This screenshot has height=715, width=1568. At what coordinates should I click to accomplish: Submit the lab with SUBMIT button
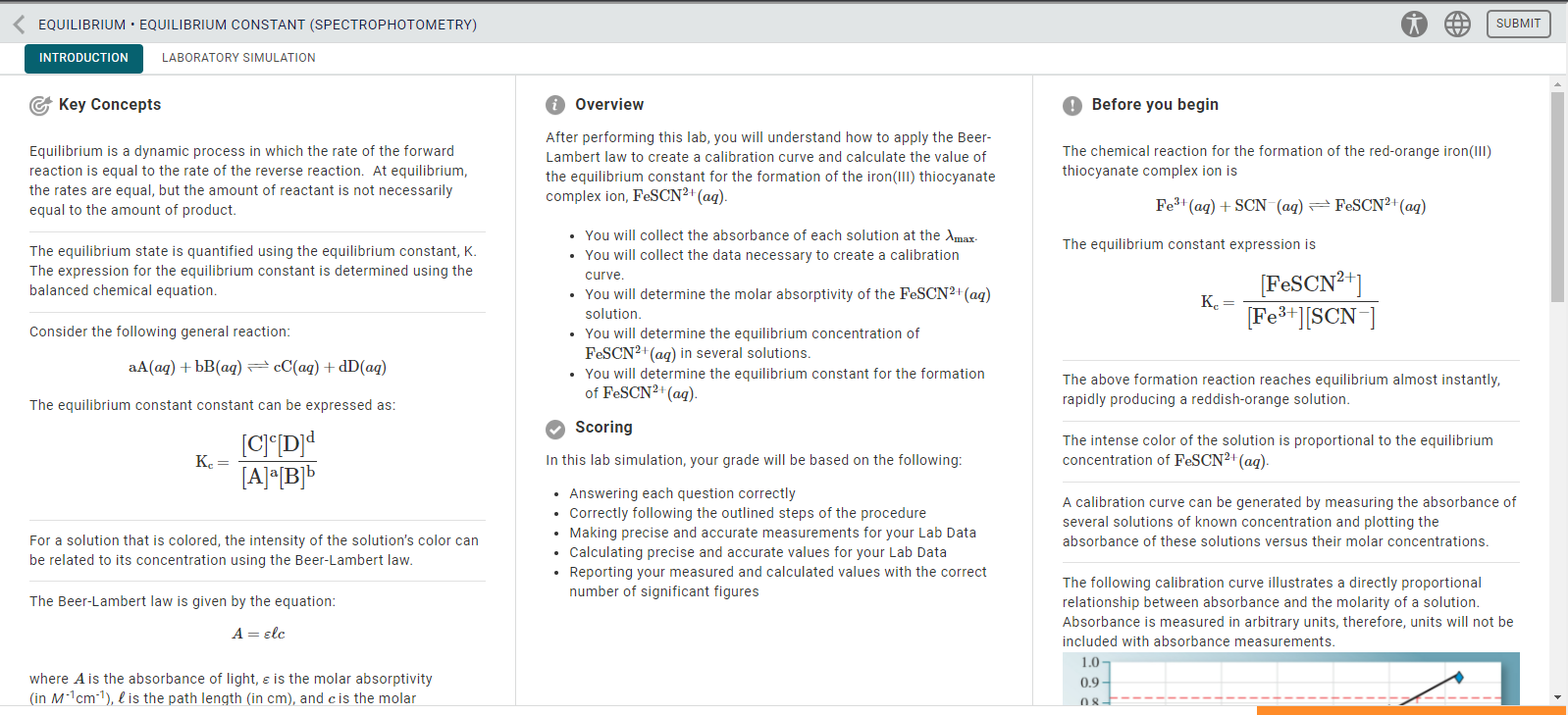click(1518, 24)
